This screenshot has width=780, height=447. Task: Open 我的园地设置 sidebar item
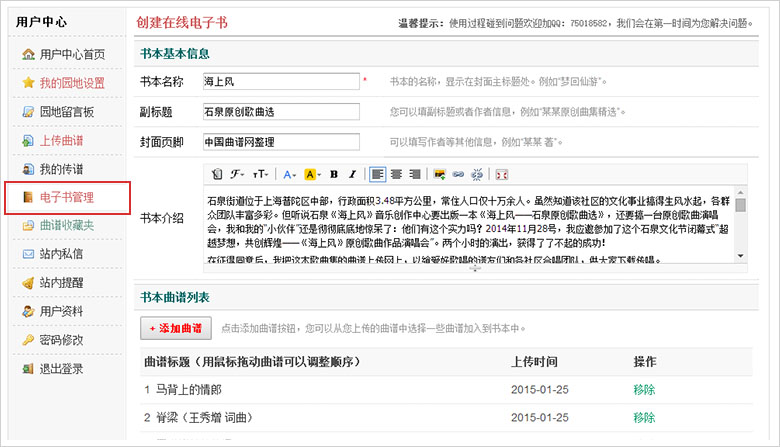click(72, 83)
